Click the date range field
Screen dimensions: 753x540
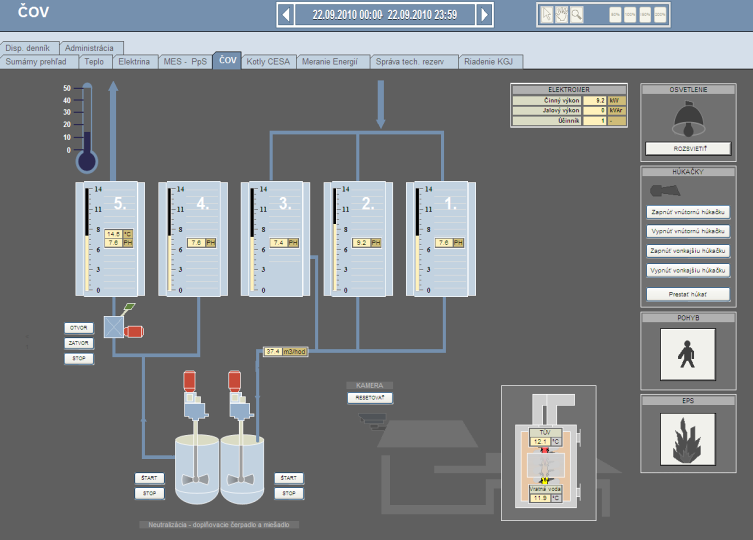coord(385,15)
